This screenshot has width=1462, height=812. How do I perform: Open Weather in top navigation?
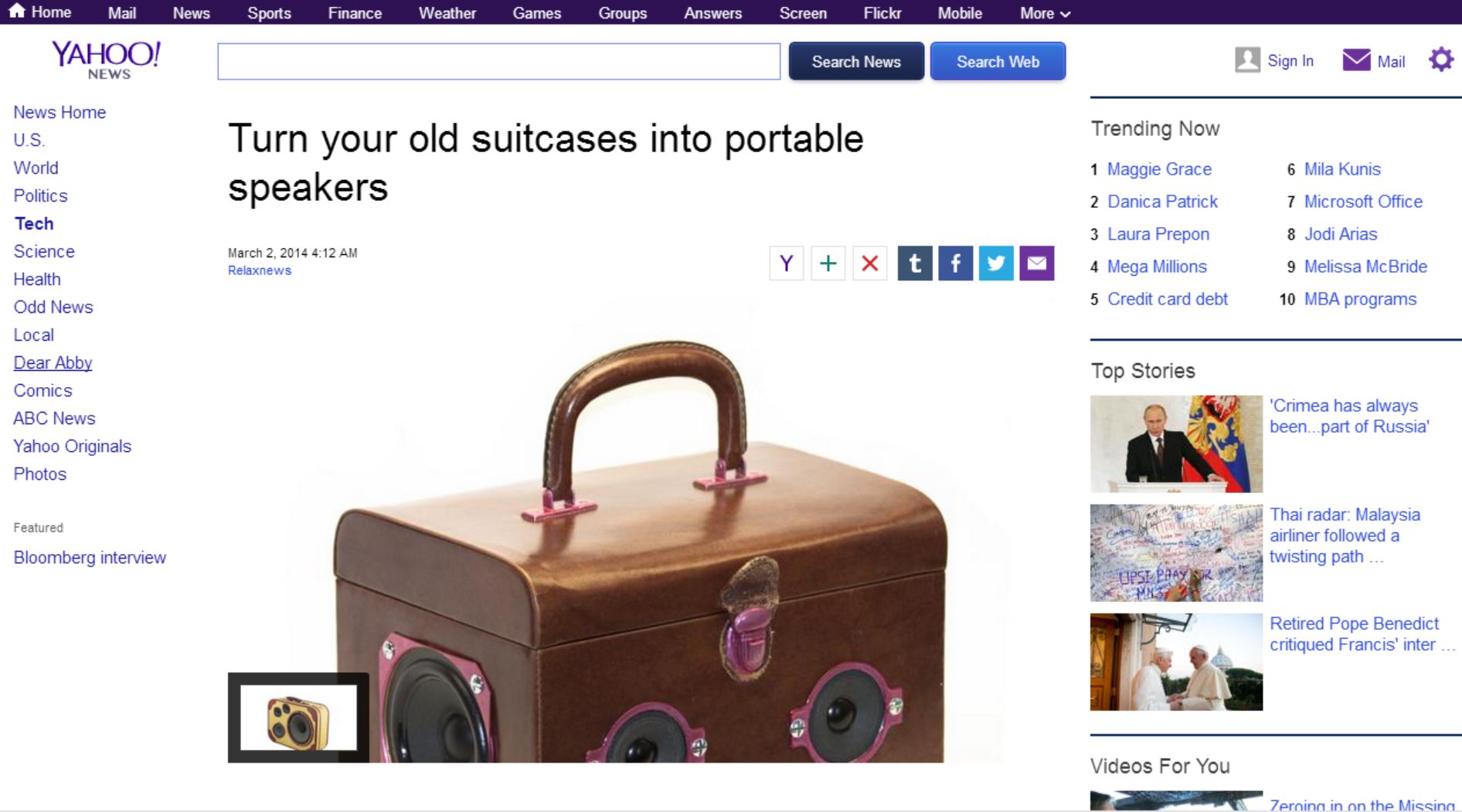coord(447,13)
